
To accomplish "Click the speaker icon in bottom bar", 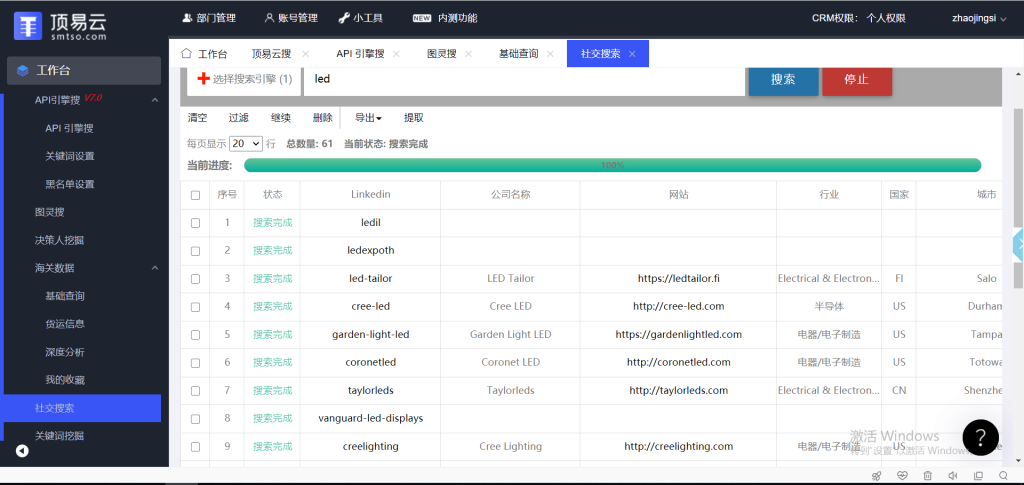I will point(952,475).
